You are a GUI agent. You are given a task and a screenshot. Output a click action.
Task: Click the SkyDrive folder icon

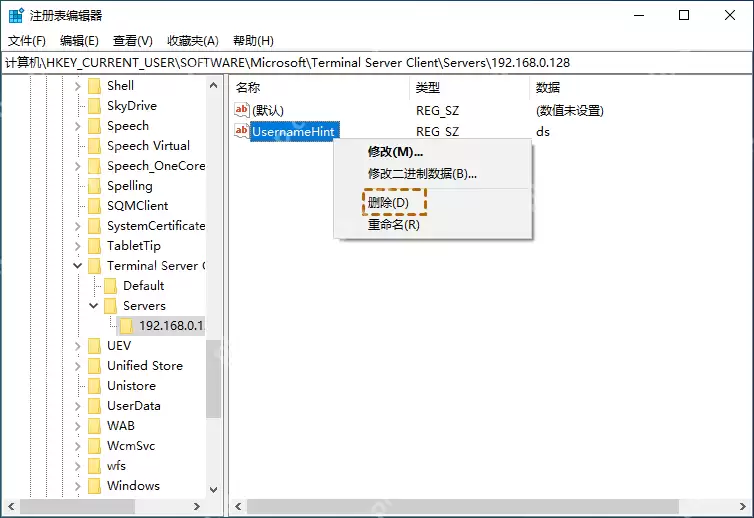click(95, 105)
